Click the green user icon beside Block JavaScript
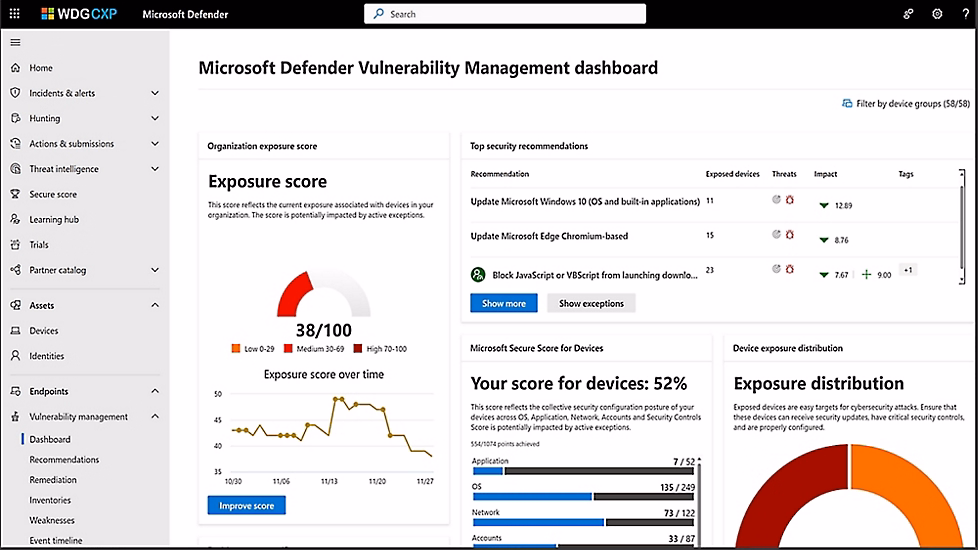The height and width of the screenshot is (550, 978). point(478,274)
